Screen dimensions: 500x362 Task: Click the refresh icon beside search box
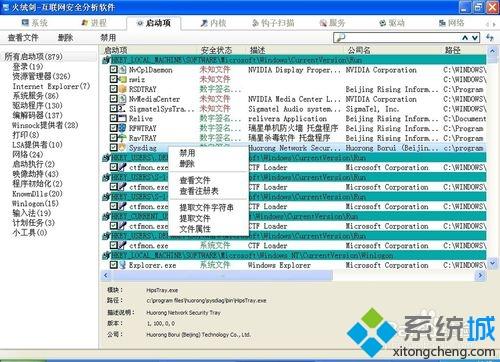[490, 37]
